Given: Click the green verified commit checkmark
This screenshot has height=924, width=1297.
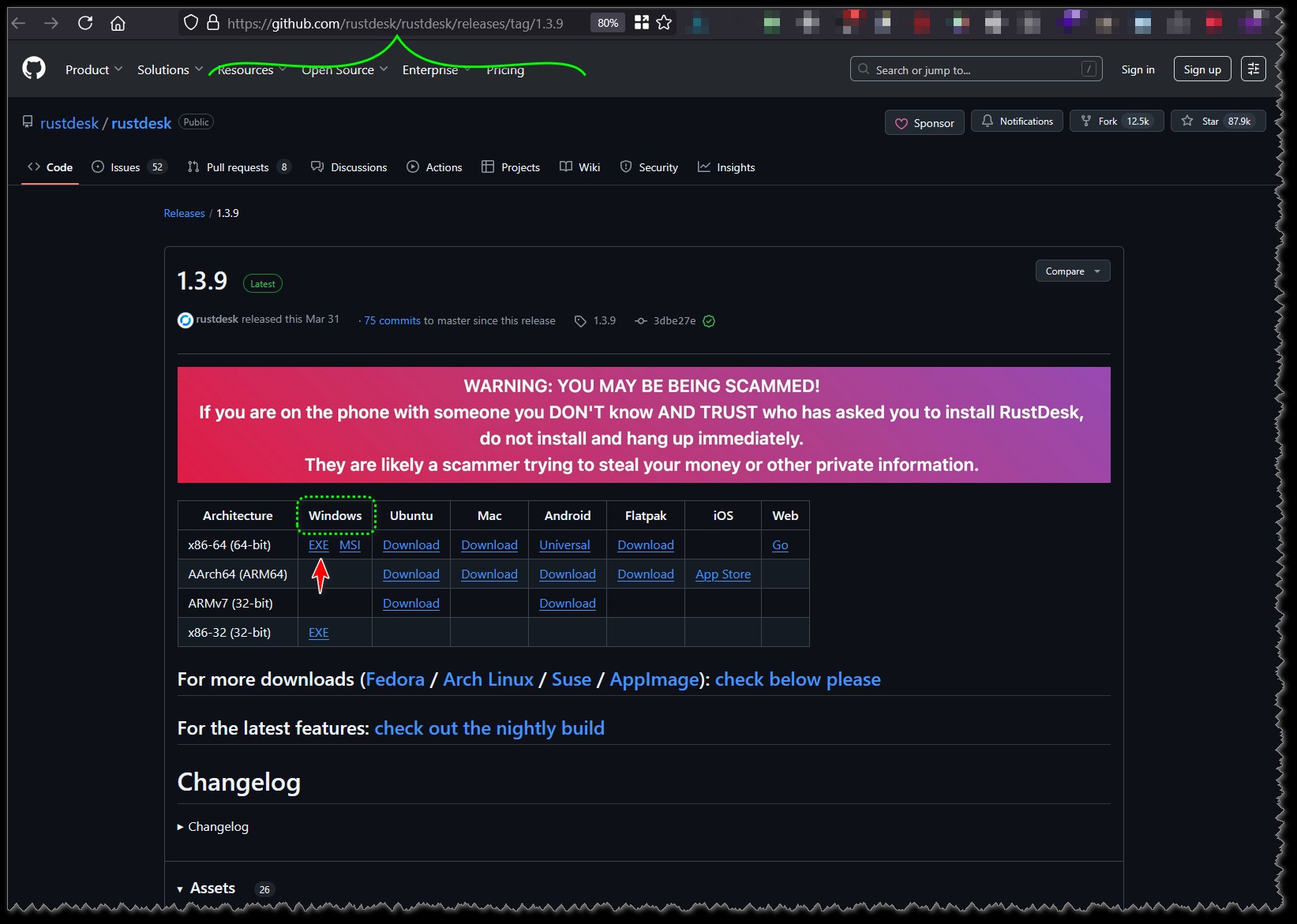Looking at the screenshot, I should pyautogui.click(x=709, y=321).
